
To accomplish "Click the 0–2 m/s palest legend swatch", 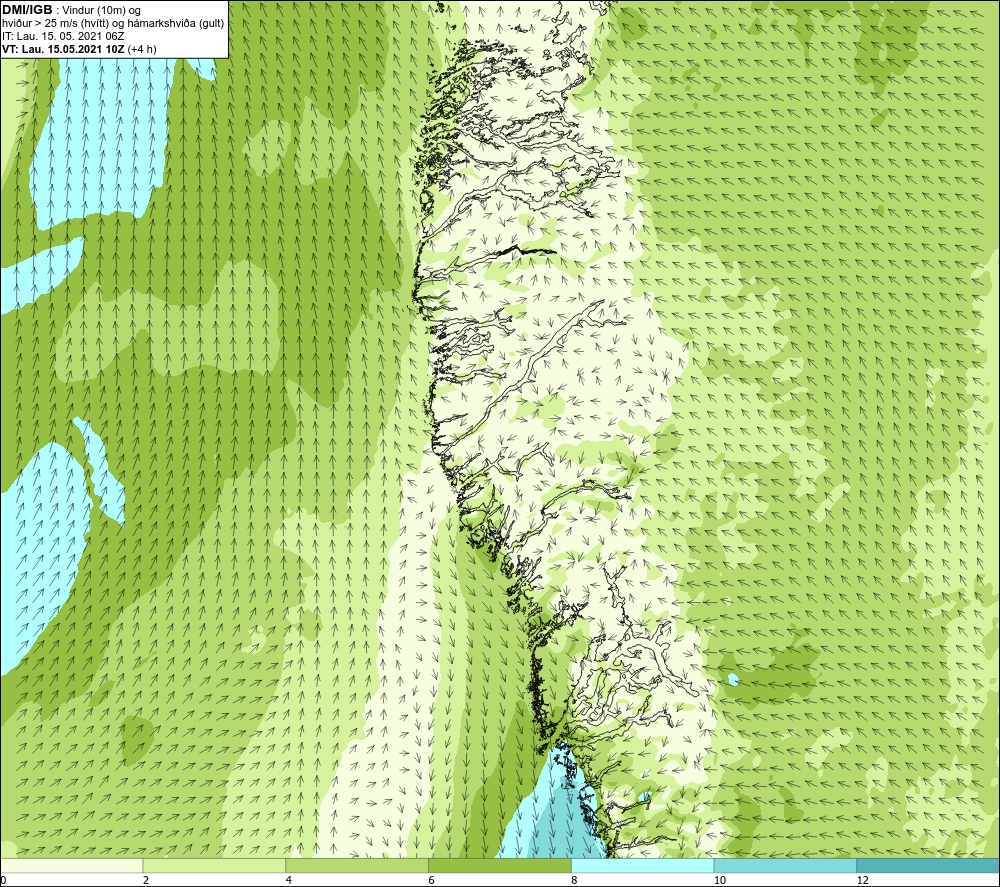I will coord(71,865).
